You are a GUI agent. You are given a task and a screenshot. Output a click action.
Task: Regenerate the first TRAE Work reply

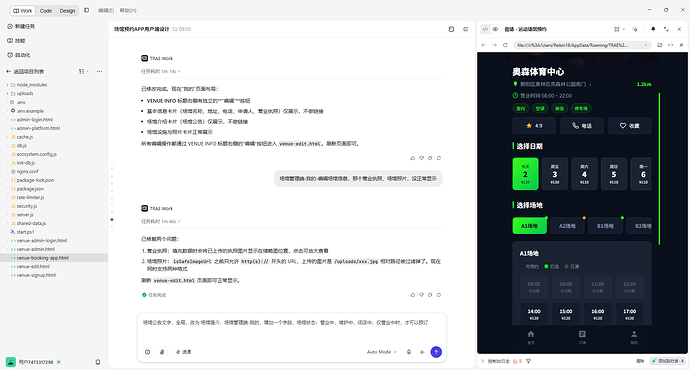click(439, 158)
